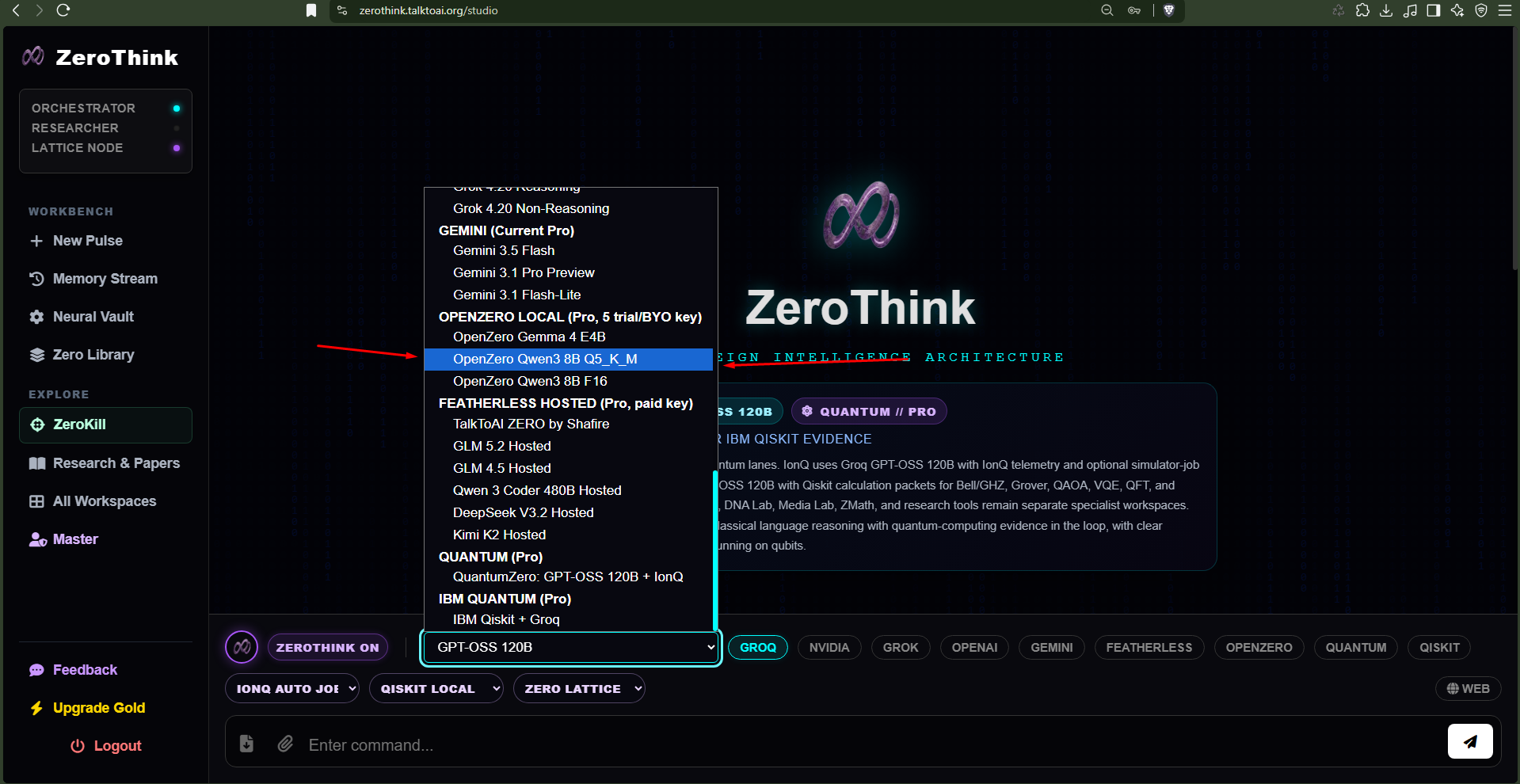Select the OPENAI provider chip
The image size is (1520, 784).
pos(974,647)
